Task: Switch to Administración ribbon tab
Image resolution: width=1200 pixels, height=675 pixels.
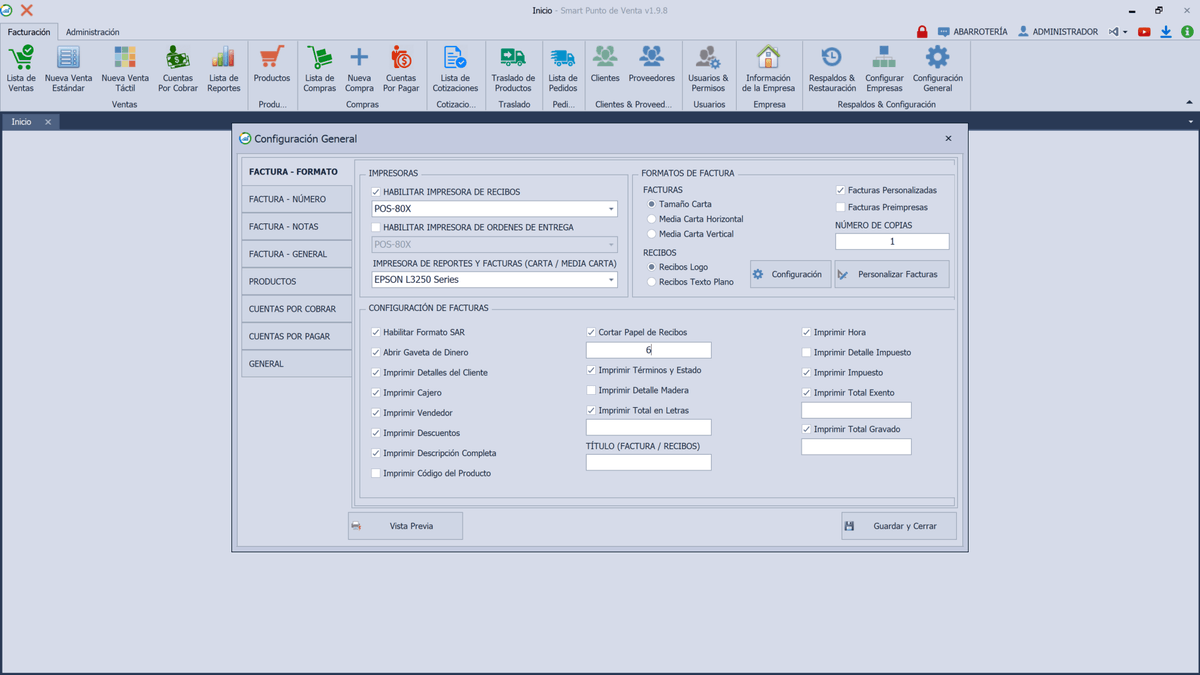Action: (93, 32)
